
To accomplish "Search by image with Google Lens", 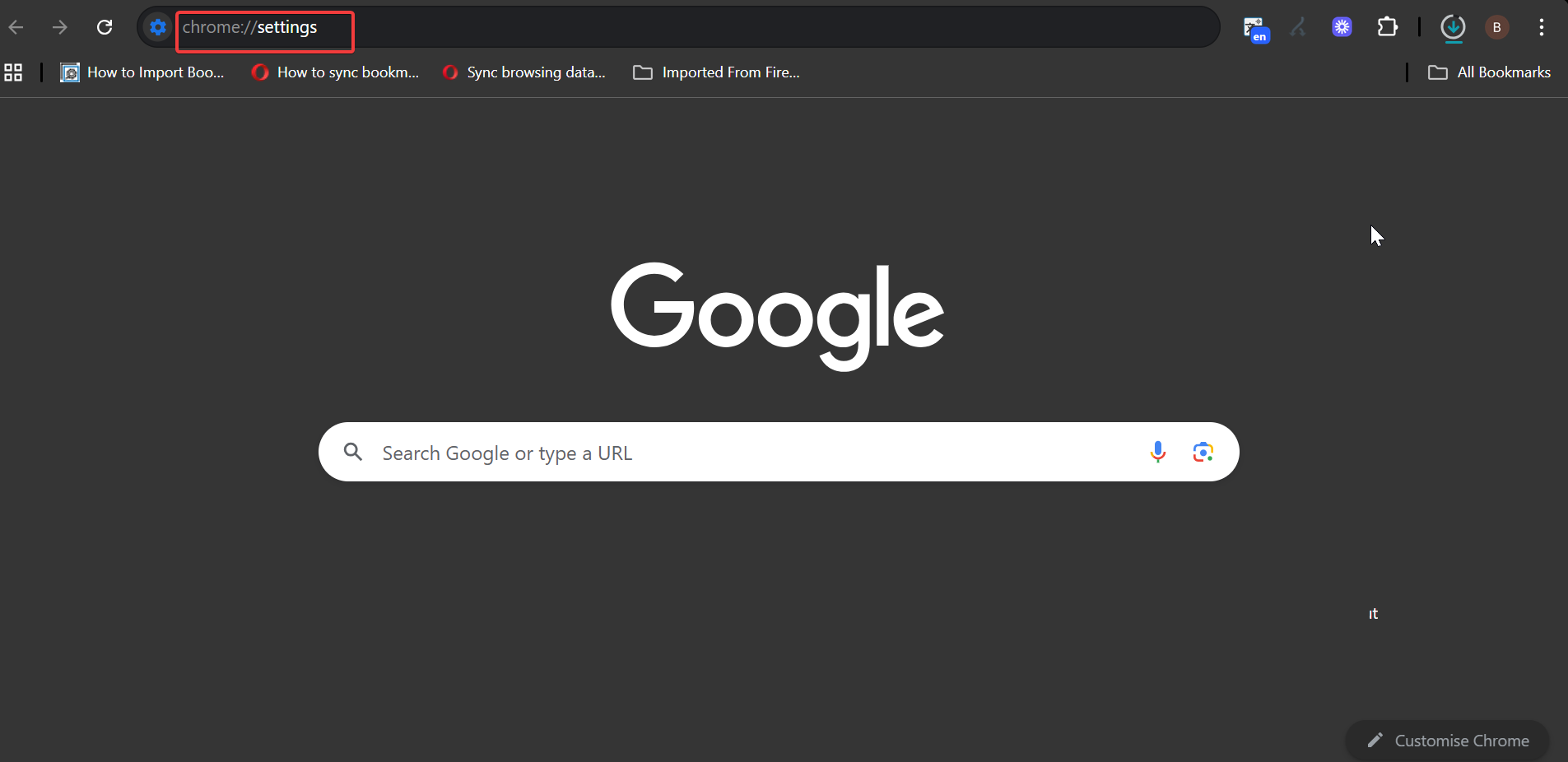I will 1203,452.
